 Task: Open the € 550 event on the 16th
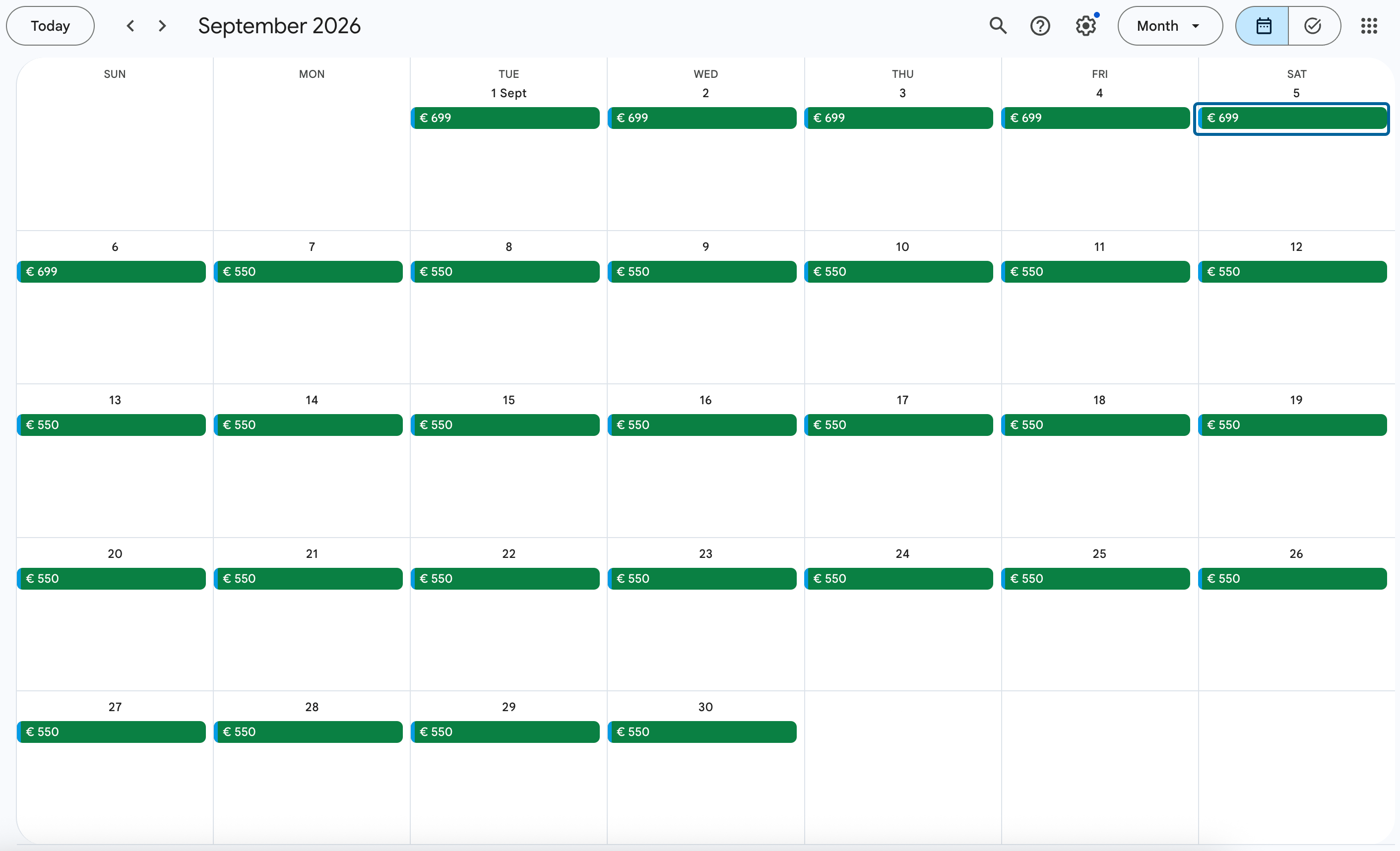coord(701,425)
